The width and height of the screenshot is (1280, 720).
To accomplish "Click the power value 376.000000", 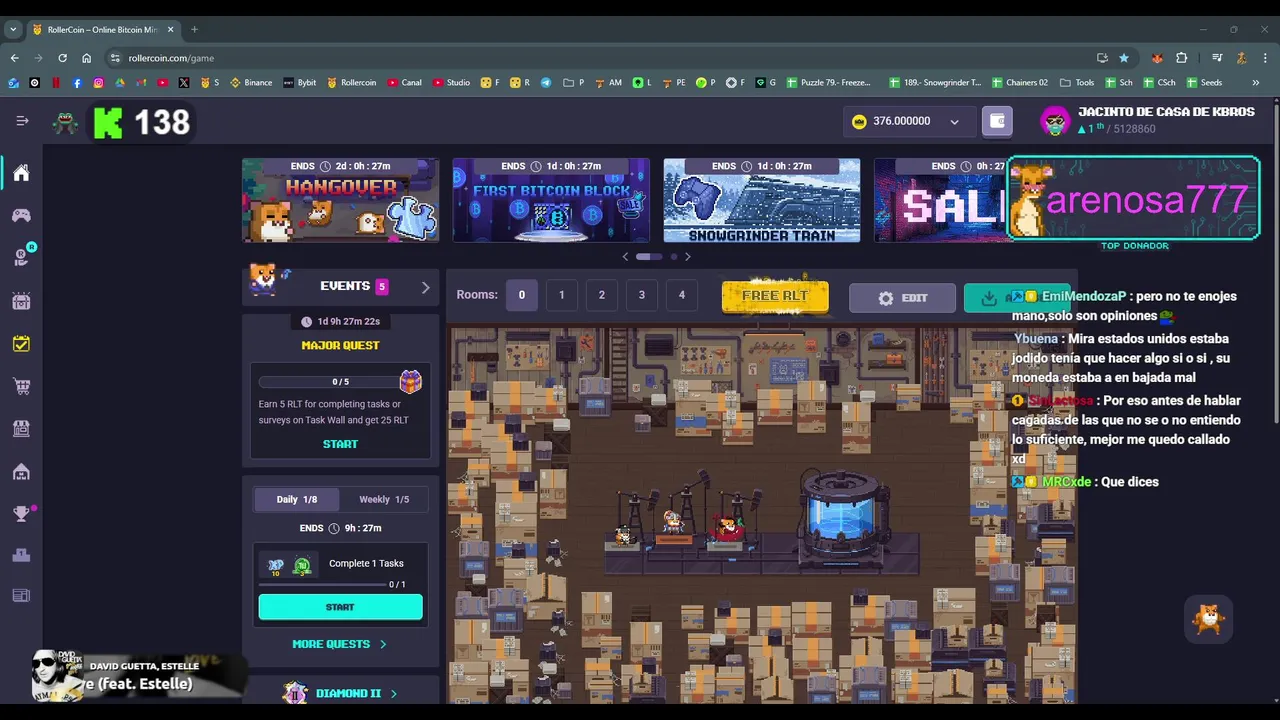I will click(x=901, y=121).
